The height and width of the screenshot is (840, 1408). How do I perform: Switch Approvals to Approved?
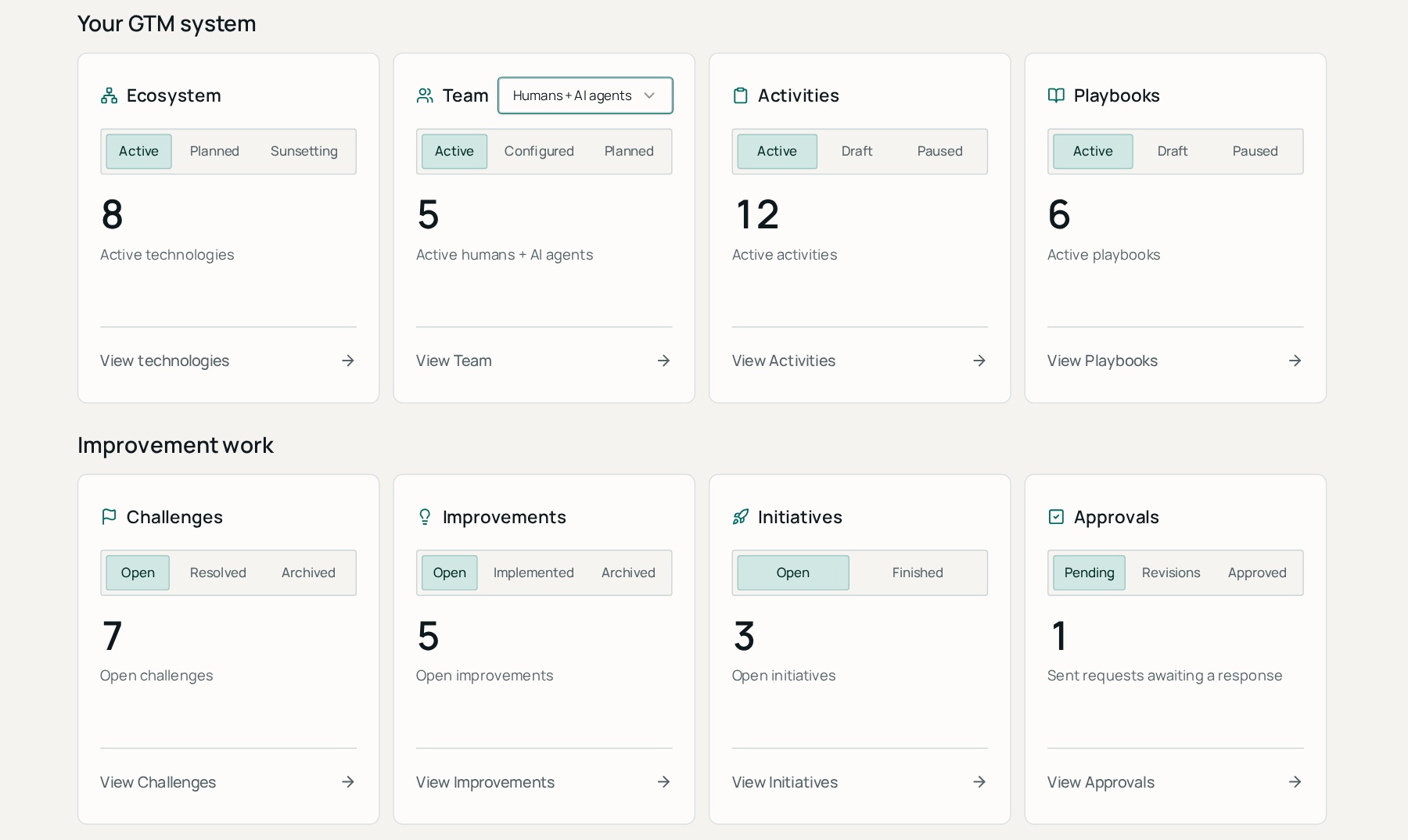(x=1257, y=573)
